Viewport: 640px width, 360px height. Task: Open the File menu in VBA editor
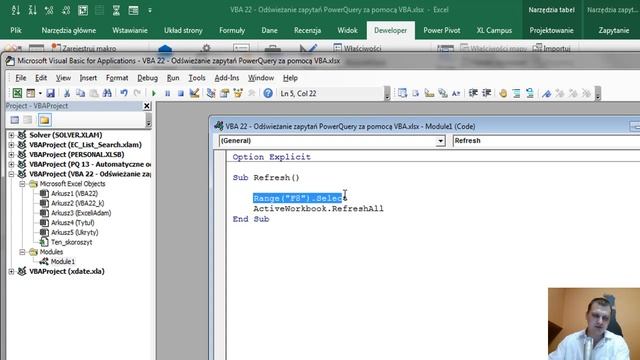click(x=20, y=78)
